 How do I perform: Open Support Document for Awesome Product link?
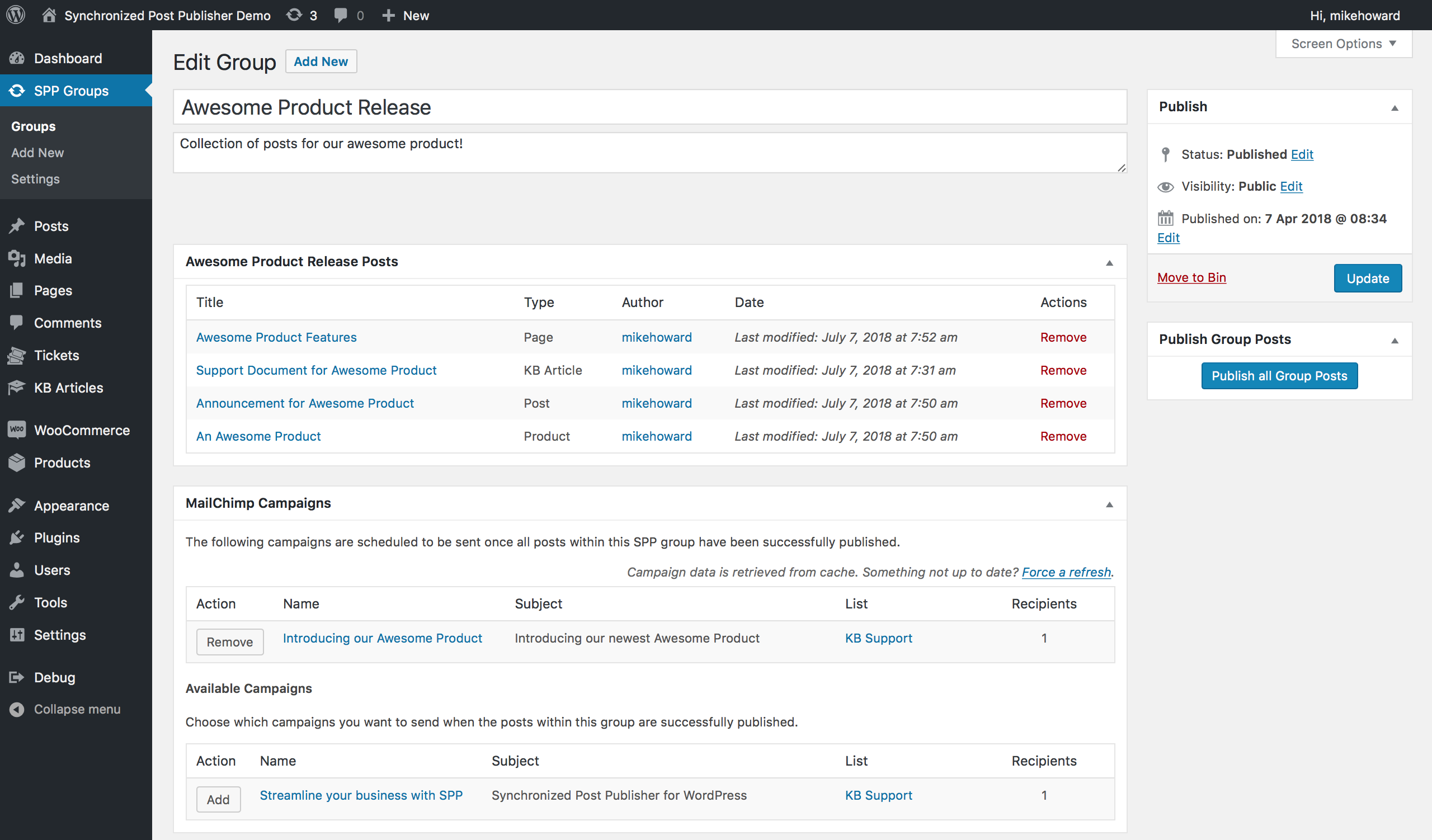click(x=316, y=370)
